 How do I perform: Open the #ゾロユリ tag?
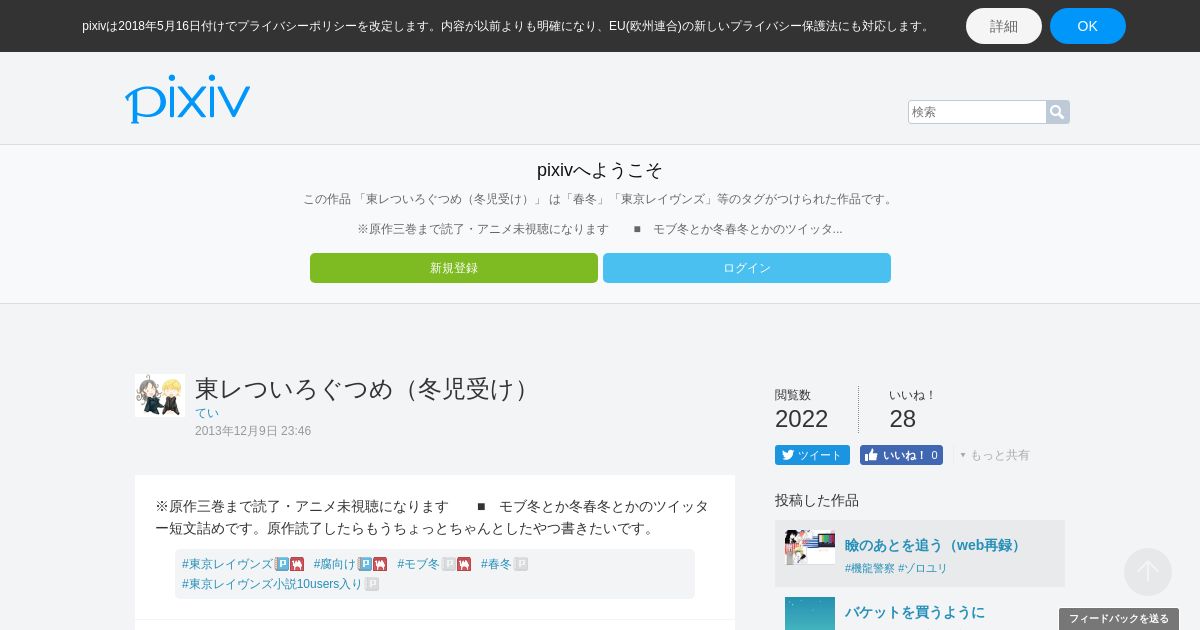pos(923,568)
